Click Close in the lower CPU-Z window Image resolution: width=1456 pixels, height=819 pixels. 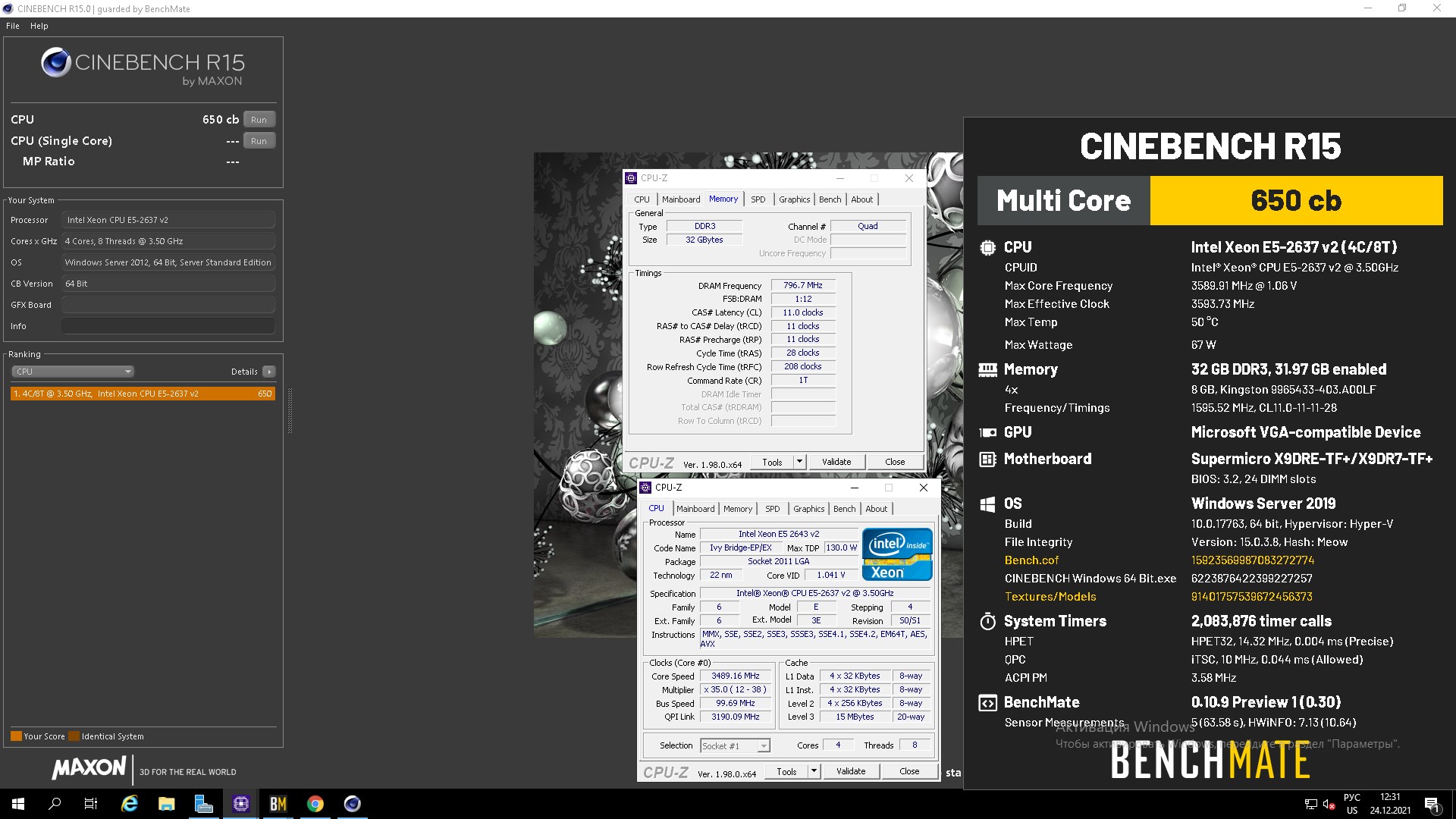[909, 771]
